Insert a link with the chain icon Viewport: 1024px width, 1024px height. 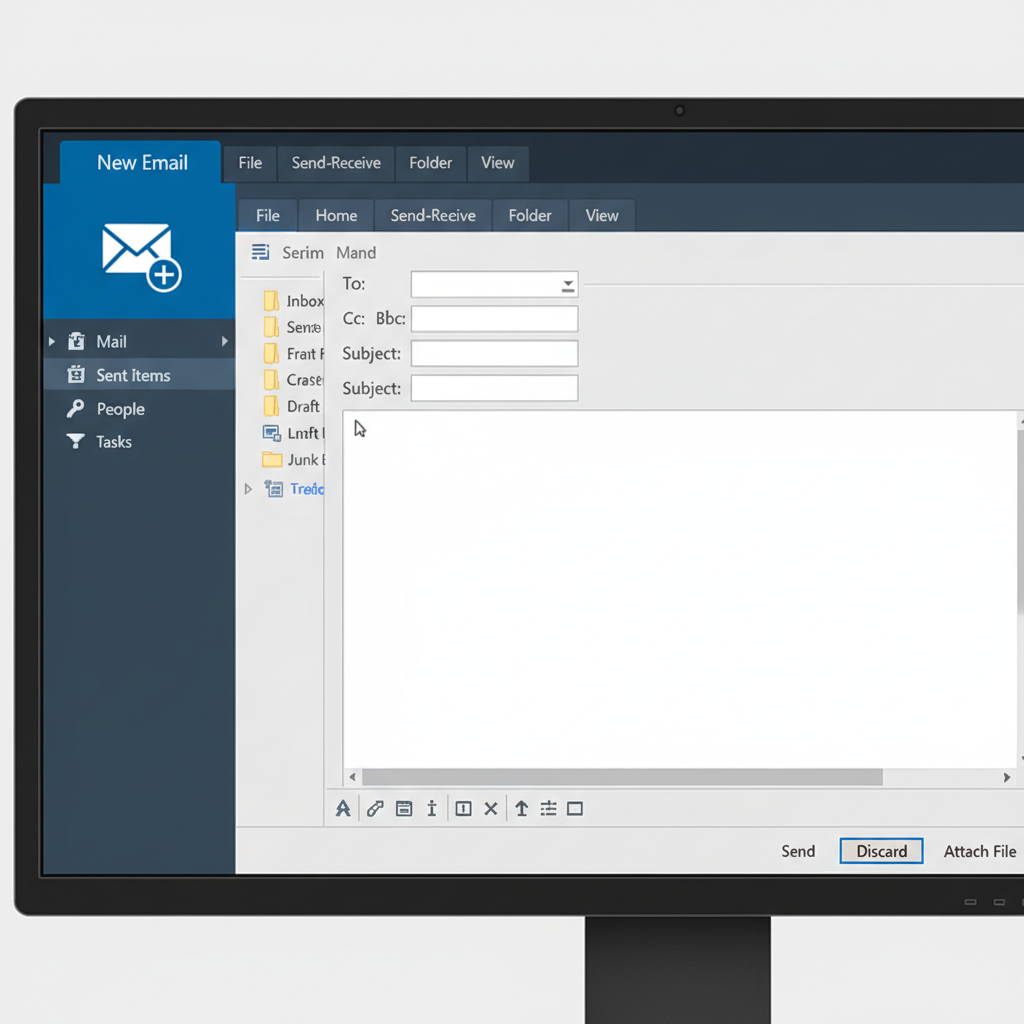coord(375,809)
